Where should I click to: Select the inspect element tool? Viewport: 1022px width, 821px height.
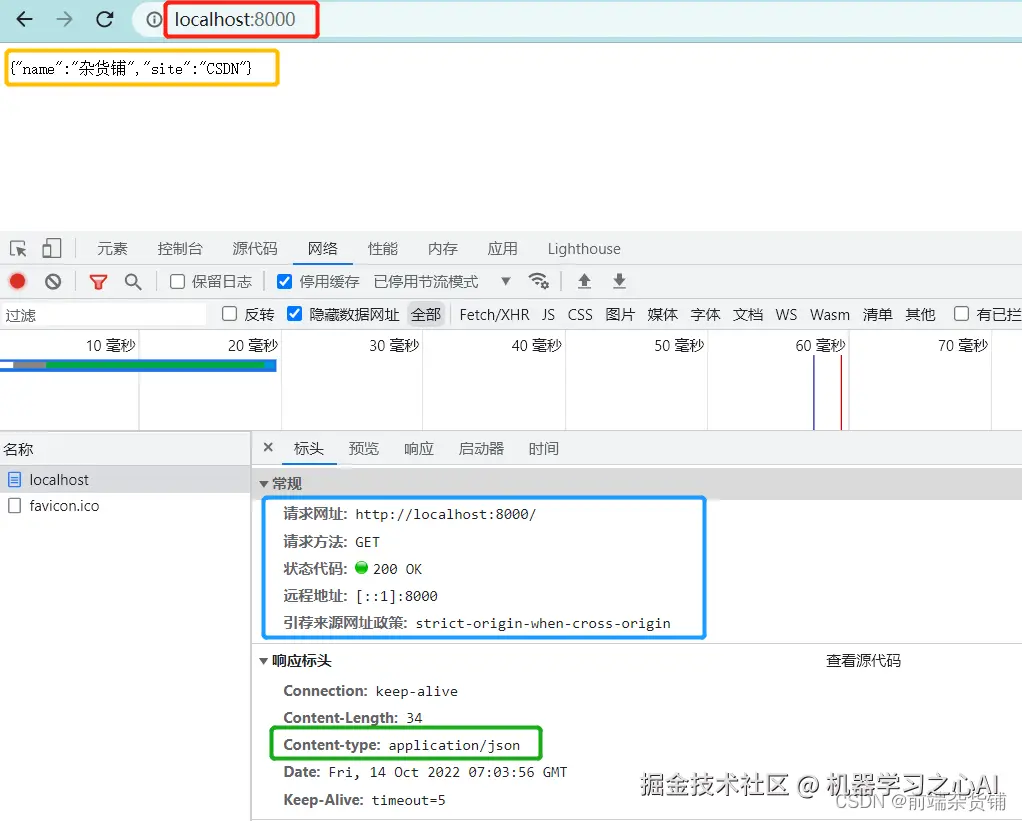point(17,248)
